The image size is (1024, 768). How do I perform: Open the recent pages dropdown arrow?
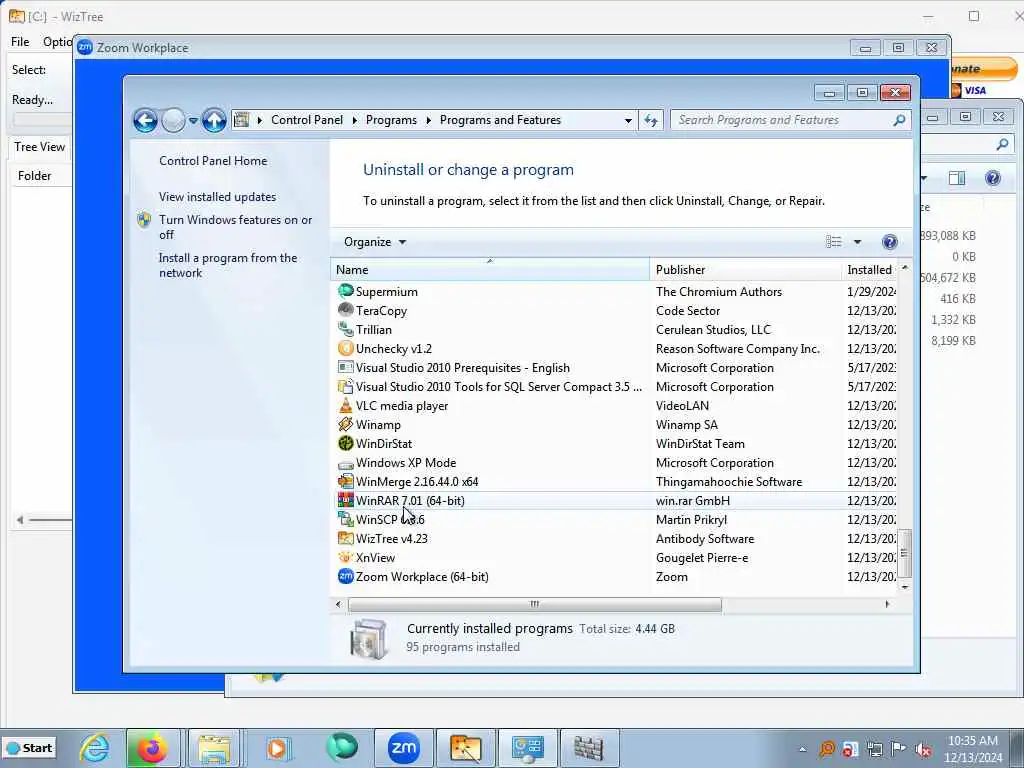(x=193, y=121)
